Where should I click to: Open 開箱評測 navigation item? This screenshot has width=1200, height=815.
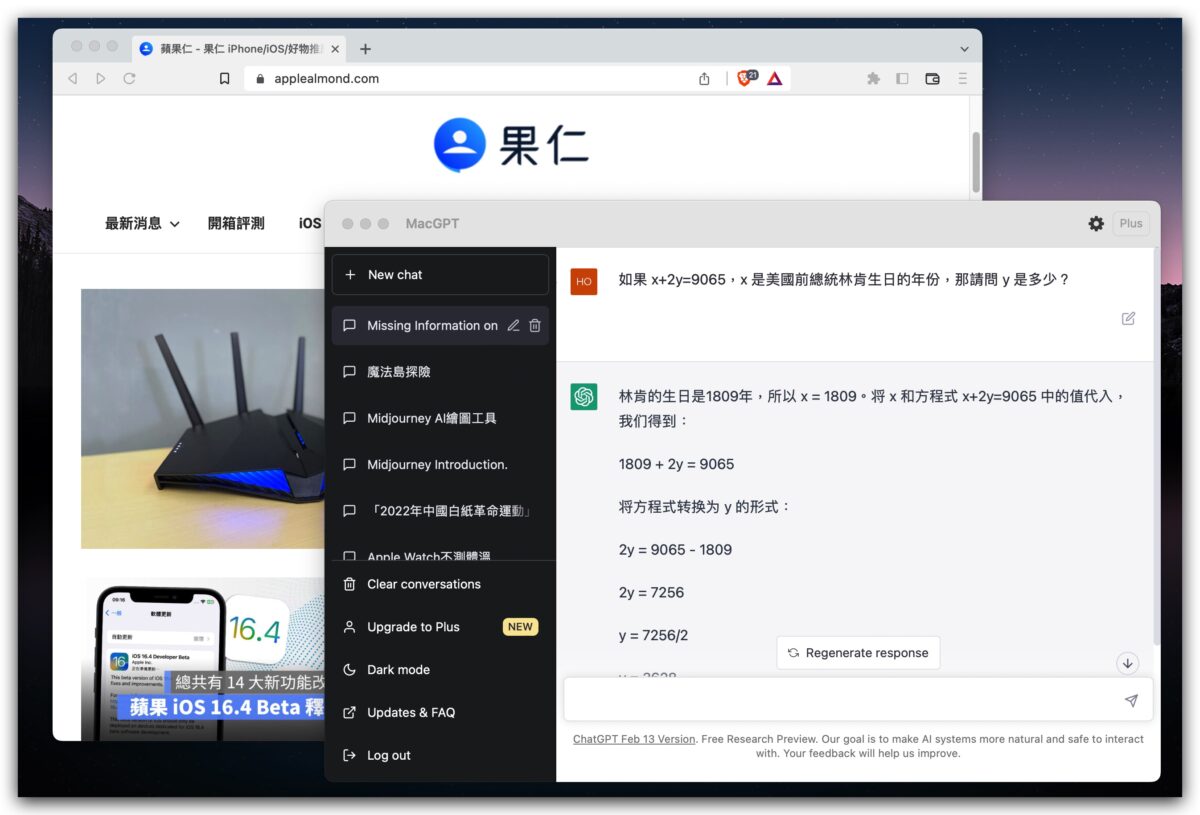coord(236,224)
